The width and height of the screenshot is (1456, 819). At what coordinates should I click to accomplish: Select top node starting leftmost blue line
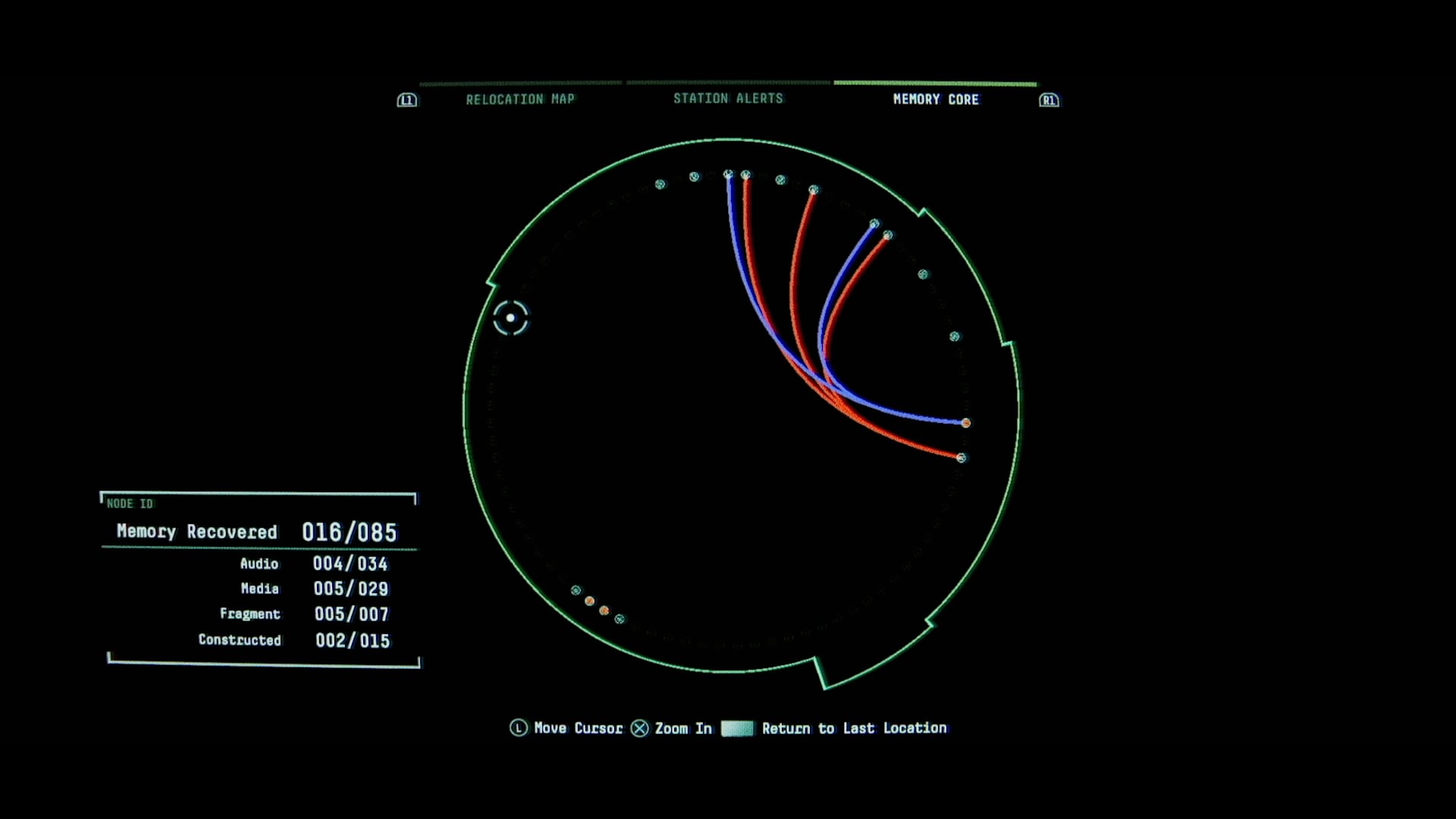[728, 174]
